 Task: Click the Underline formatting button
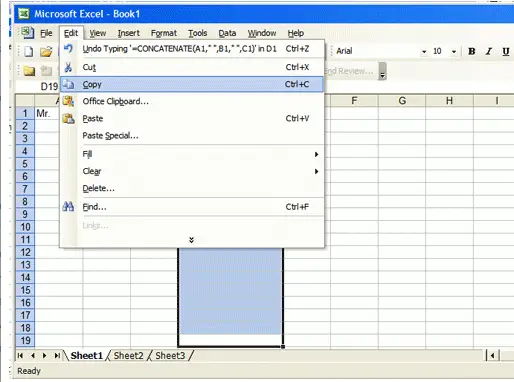tap(506, 51)
